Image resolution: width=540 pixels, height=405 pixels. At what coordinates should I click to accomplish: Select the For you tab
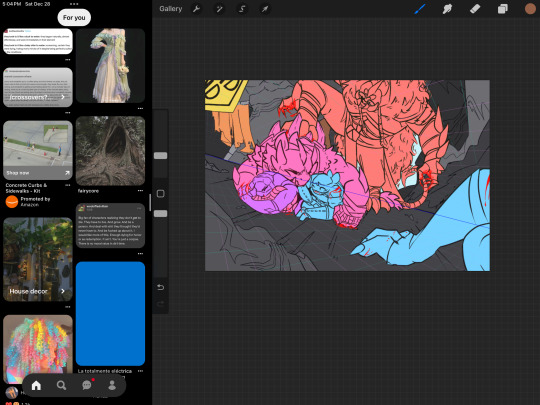74,18
